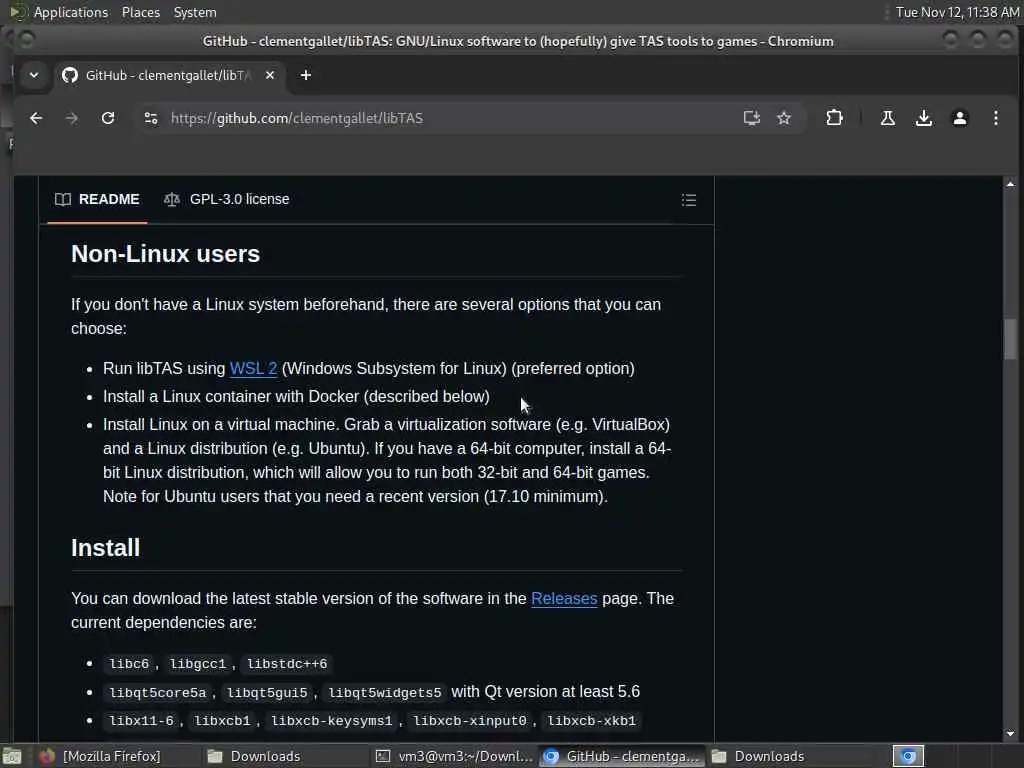Click the libx11-6 code label
The height and width of the screenshot is (768, 1024).
coord(141,721)
